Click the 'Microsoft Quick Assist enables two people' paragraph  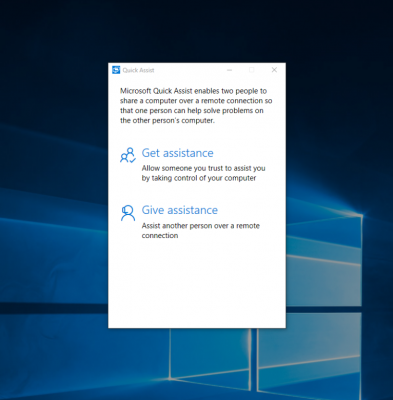pyautogui.click(x=196, y=106)
